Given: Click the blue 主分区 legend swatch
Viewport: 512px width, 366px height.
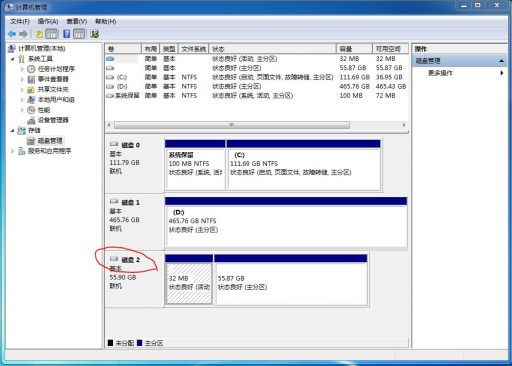Looking at the screenshot, I should (140, 343).
